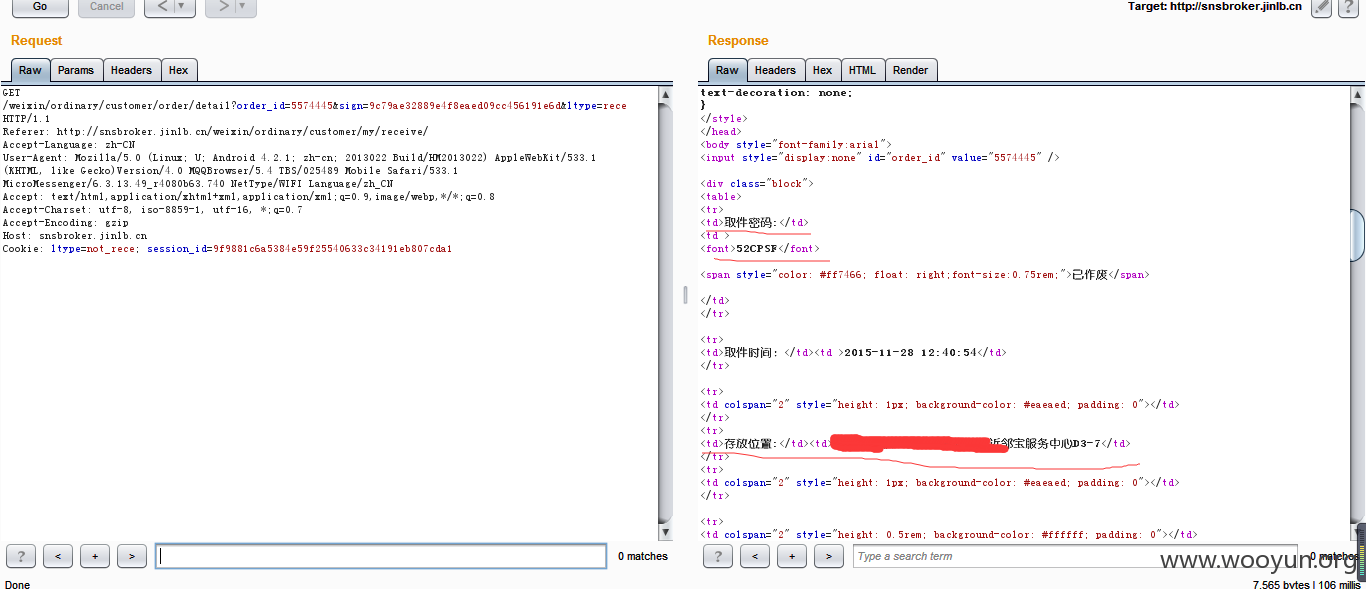Click Request pane scrollbar down arrow
Image resolution: width=1366 pixels, height=589 pixels.
click(x=666, y=533)
